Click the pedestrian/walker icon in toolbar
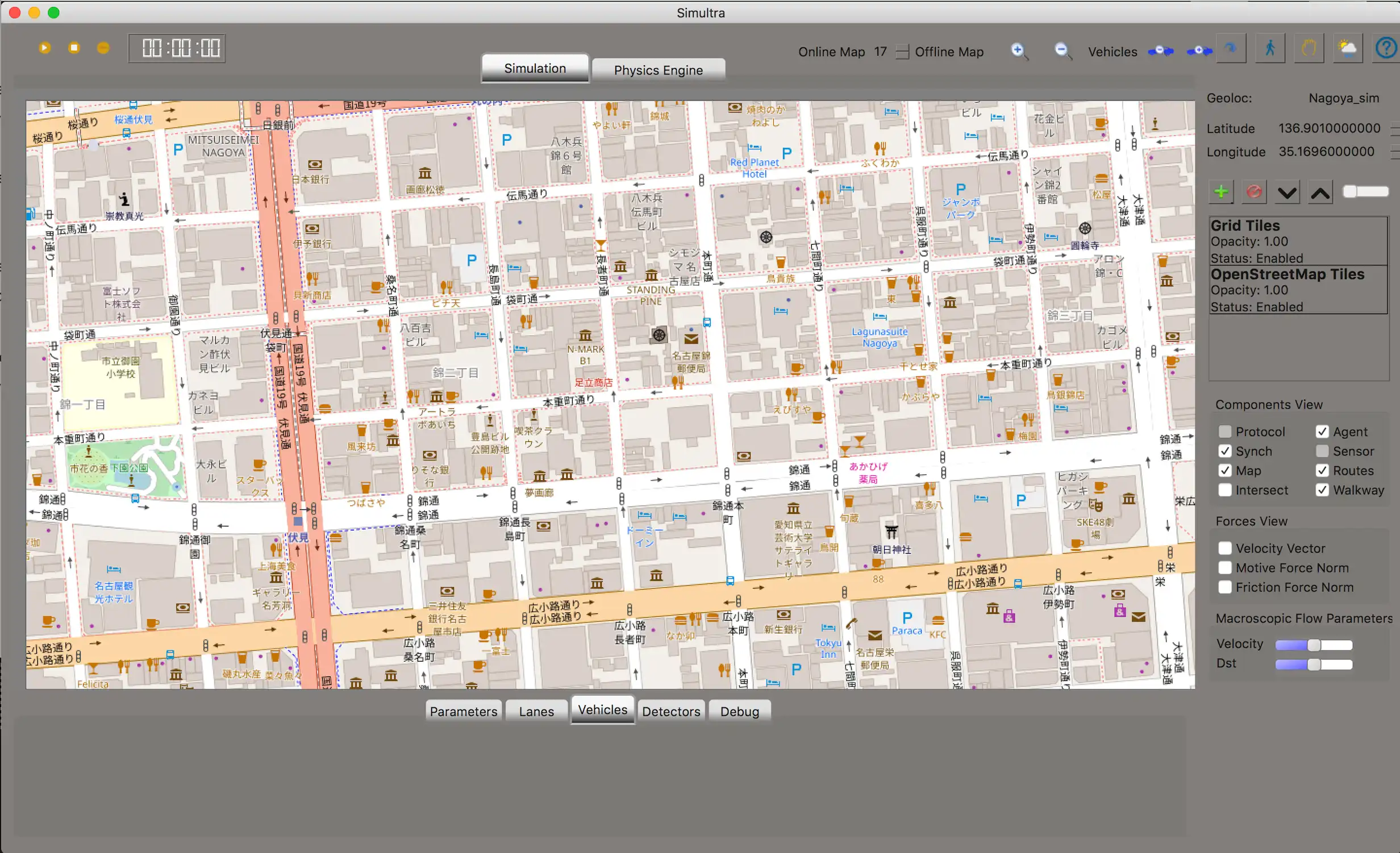 click(1268, 50)
